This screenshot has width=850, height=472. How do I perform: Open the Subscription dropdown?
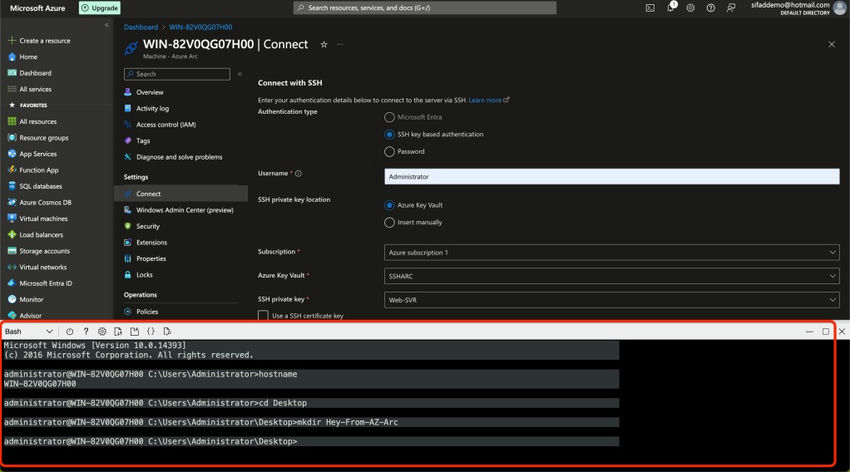coord(611,253)
